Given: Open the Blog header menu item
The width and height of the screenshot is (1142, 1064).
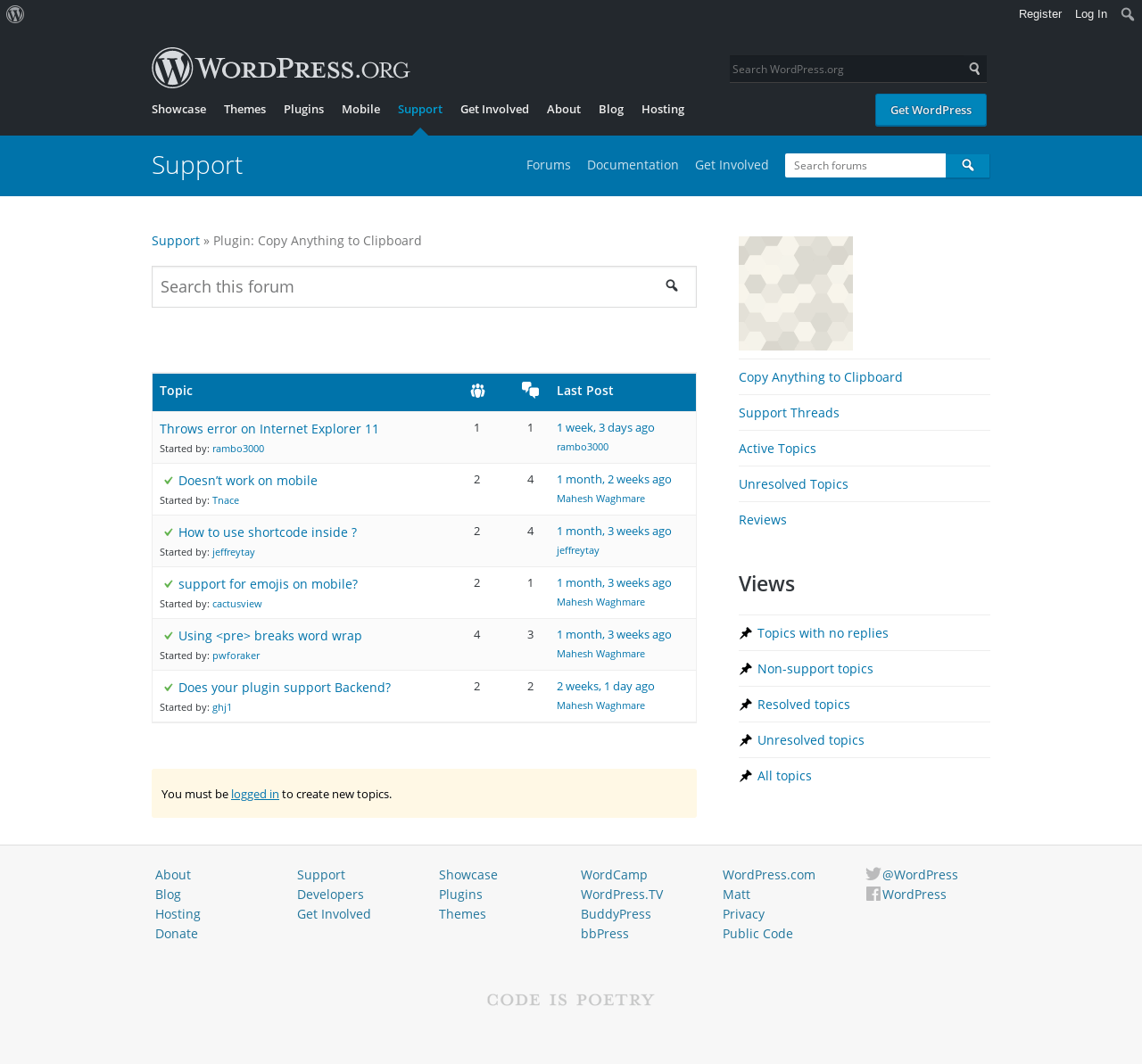Looking at the screenshot, I should 611,109.
